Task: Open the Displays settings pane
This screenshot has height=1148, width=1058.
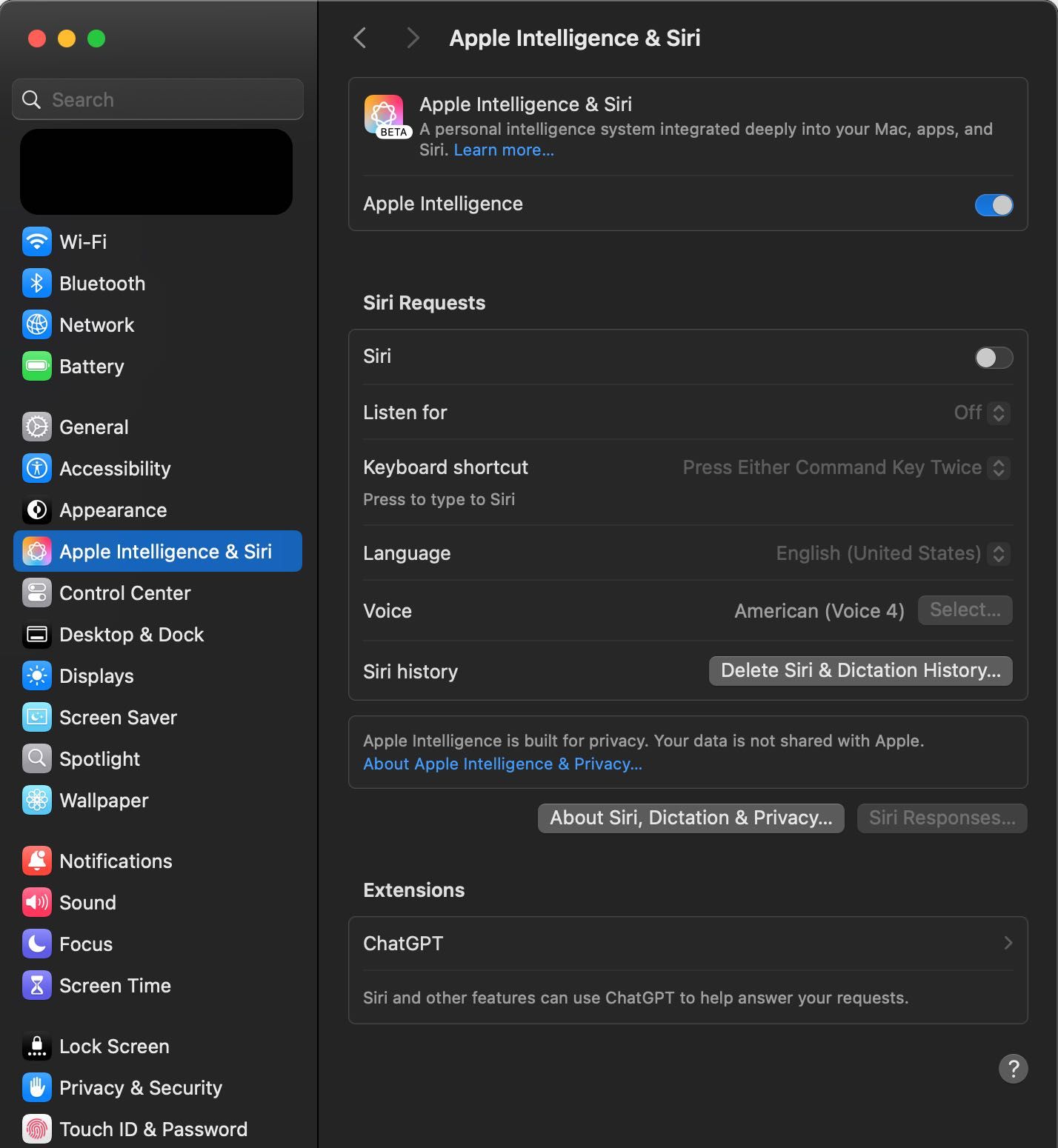Action: coord(157,675)
